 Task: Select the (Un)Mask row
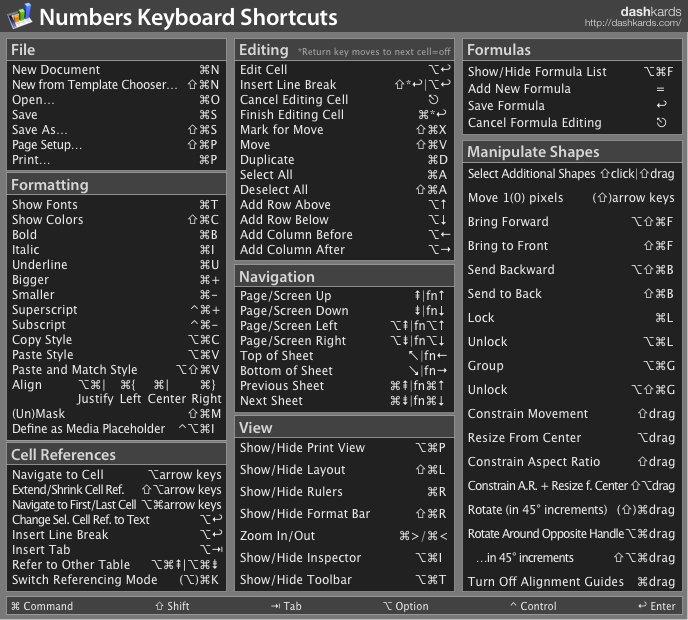116,414
